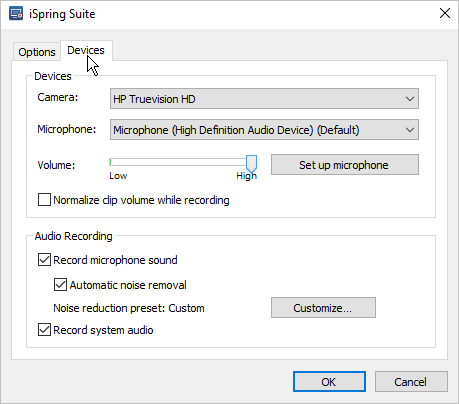This screenshot has height=404, width=459.
Task: Open the Set up microphone wizard
Action: pos(345,165)
